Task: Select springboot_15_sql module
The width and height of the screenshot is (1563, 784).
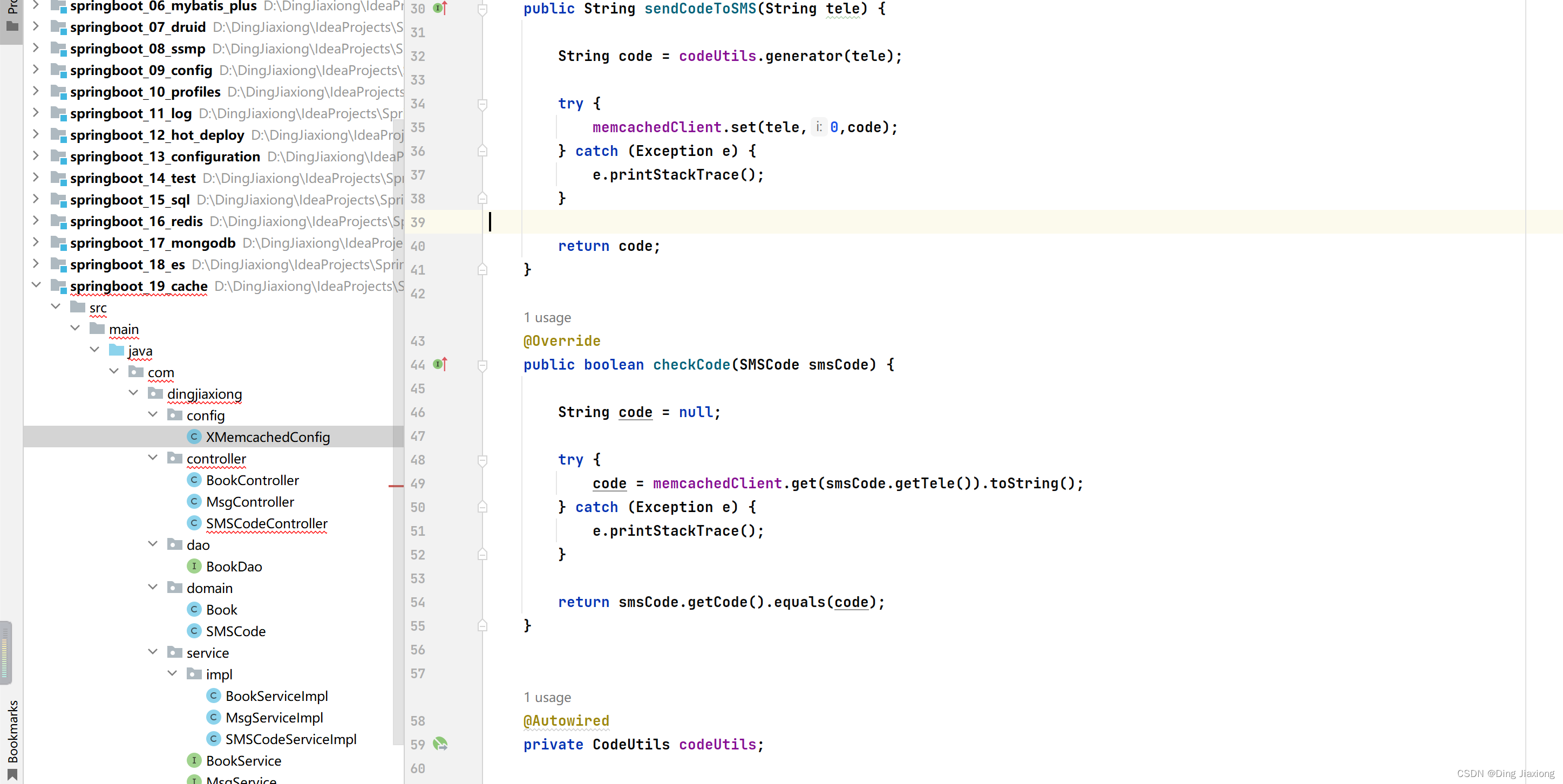Action: coord(129,200)
